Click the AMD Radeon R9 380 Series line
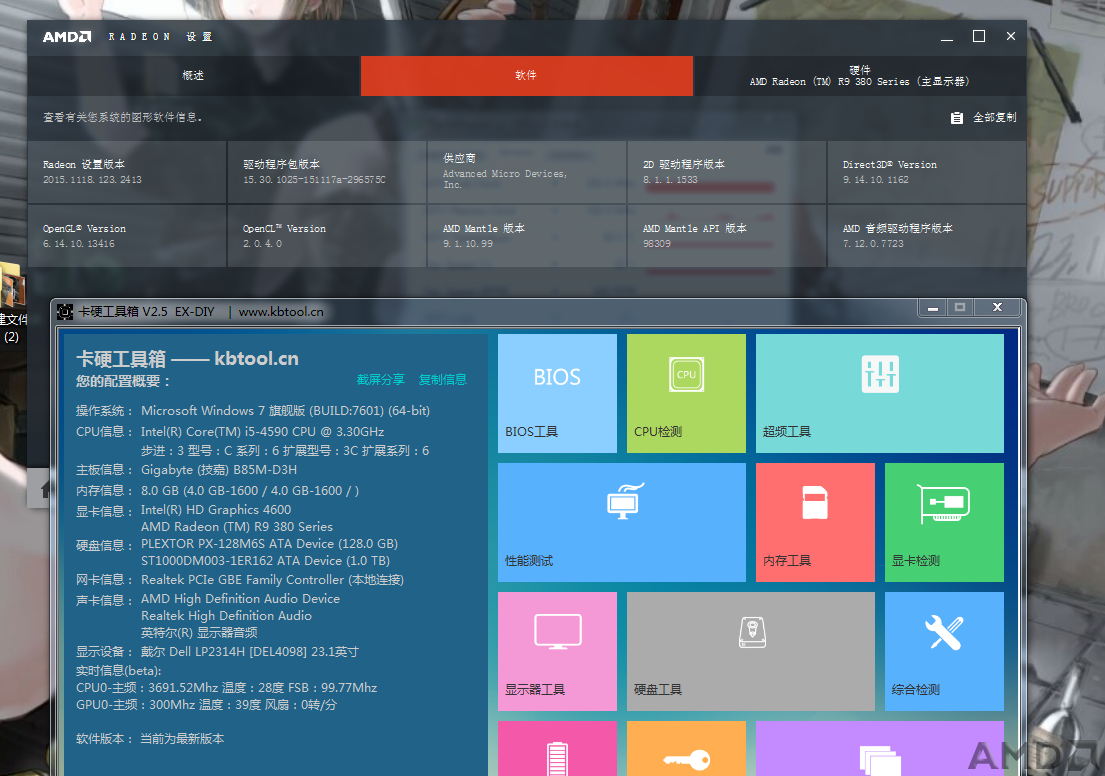1105x776 pixels. (237, 526)
